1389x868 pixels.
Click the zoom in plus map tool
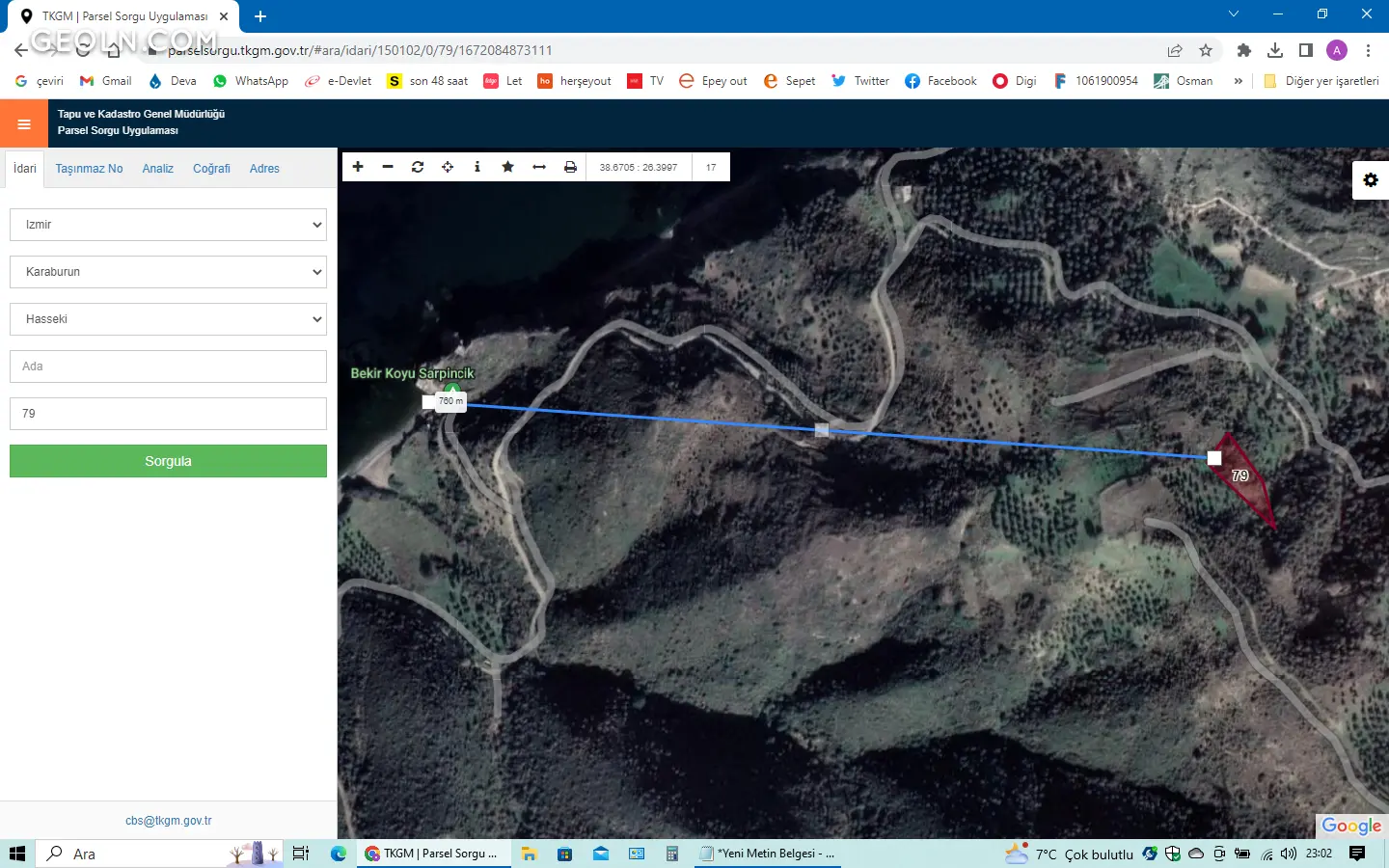[358, 167]
